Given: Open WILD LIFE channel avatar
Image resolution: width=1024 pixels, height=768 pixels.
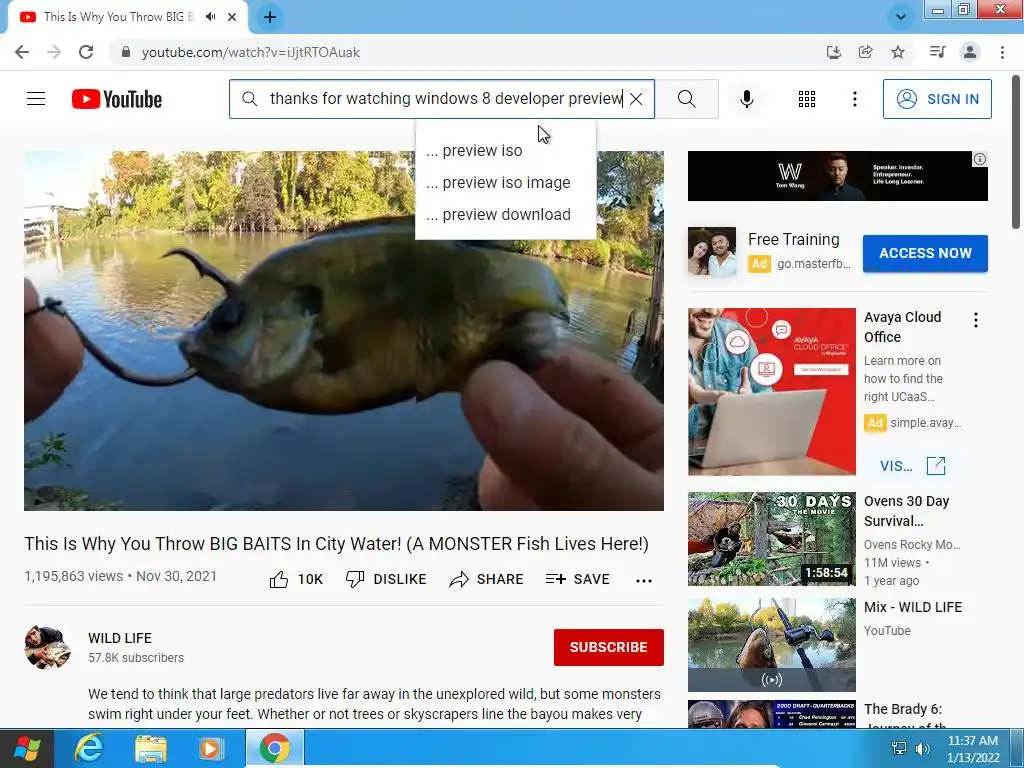Looking at the screenshot, I should click(x=47, y=647).
